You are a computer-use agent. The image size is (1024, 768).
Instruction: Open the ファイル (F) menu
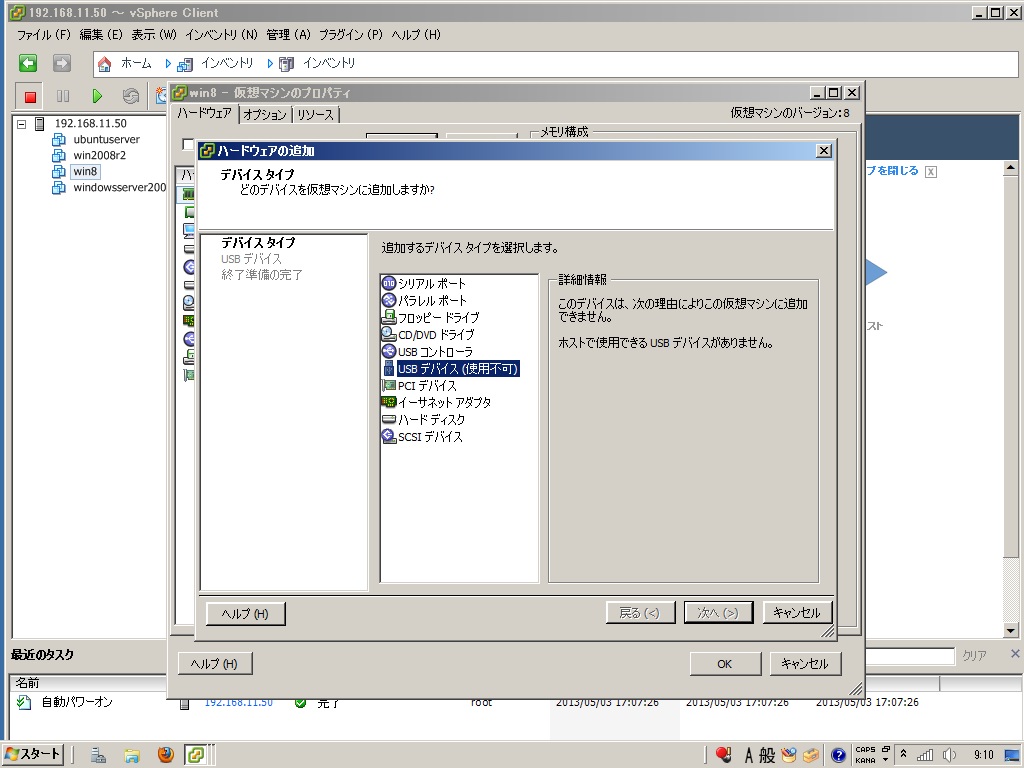[x=43, y=35]
